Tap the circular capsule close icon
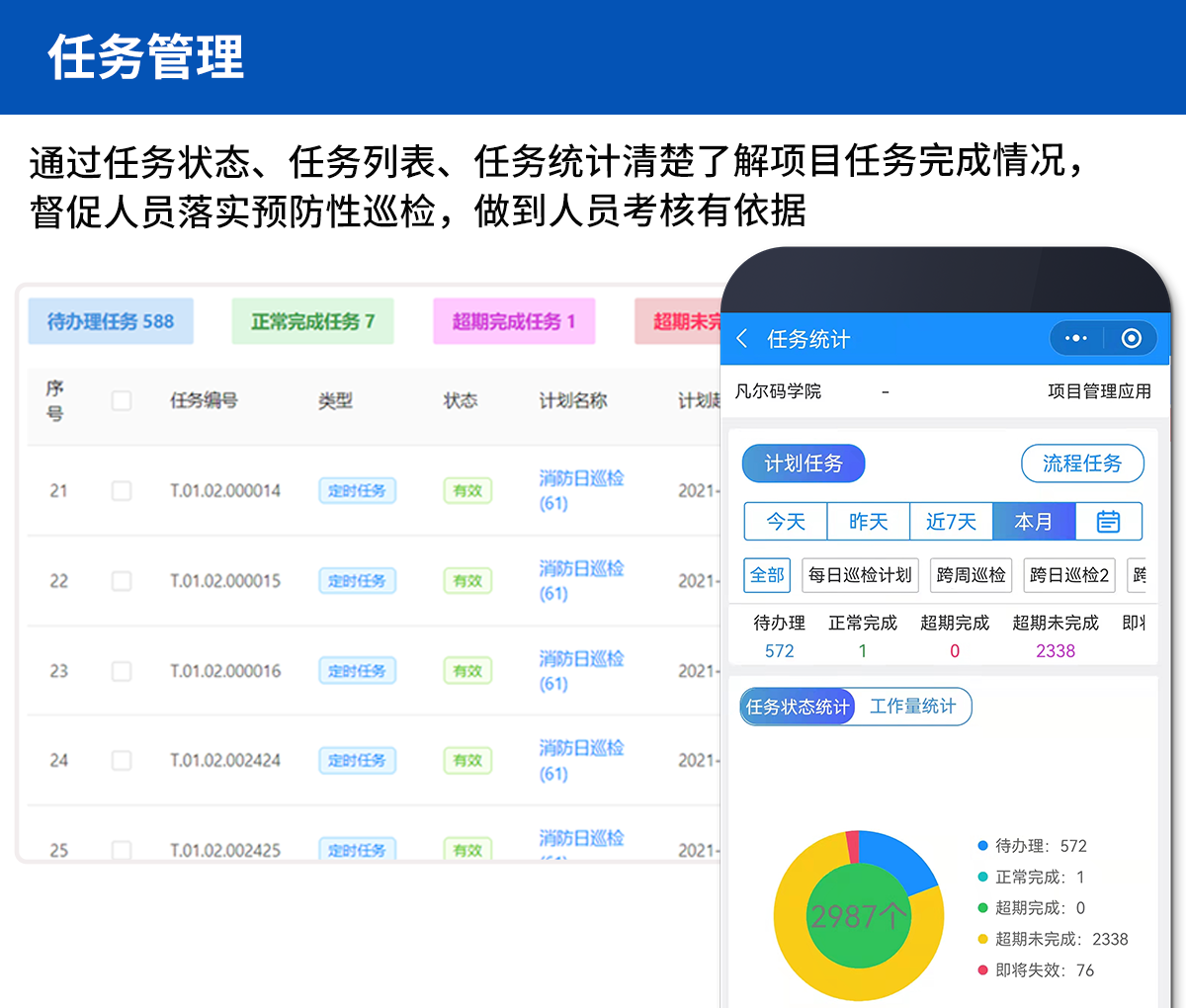1186x1008 pixels. [x=1131, y=338]
